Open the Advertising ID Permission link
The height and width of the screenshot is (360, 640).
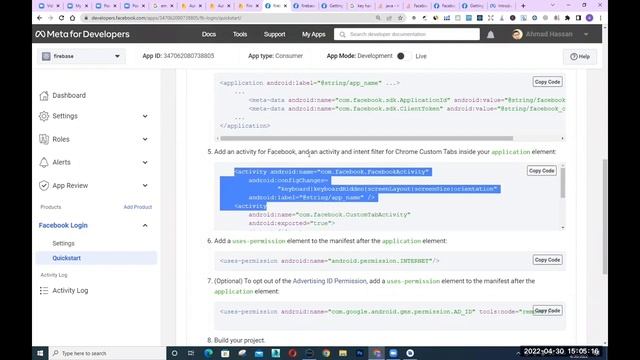point(329,281)
